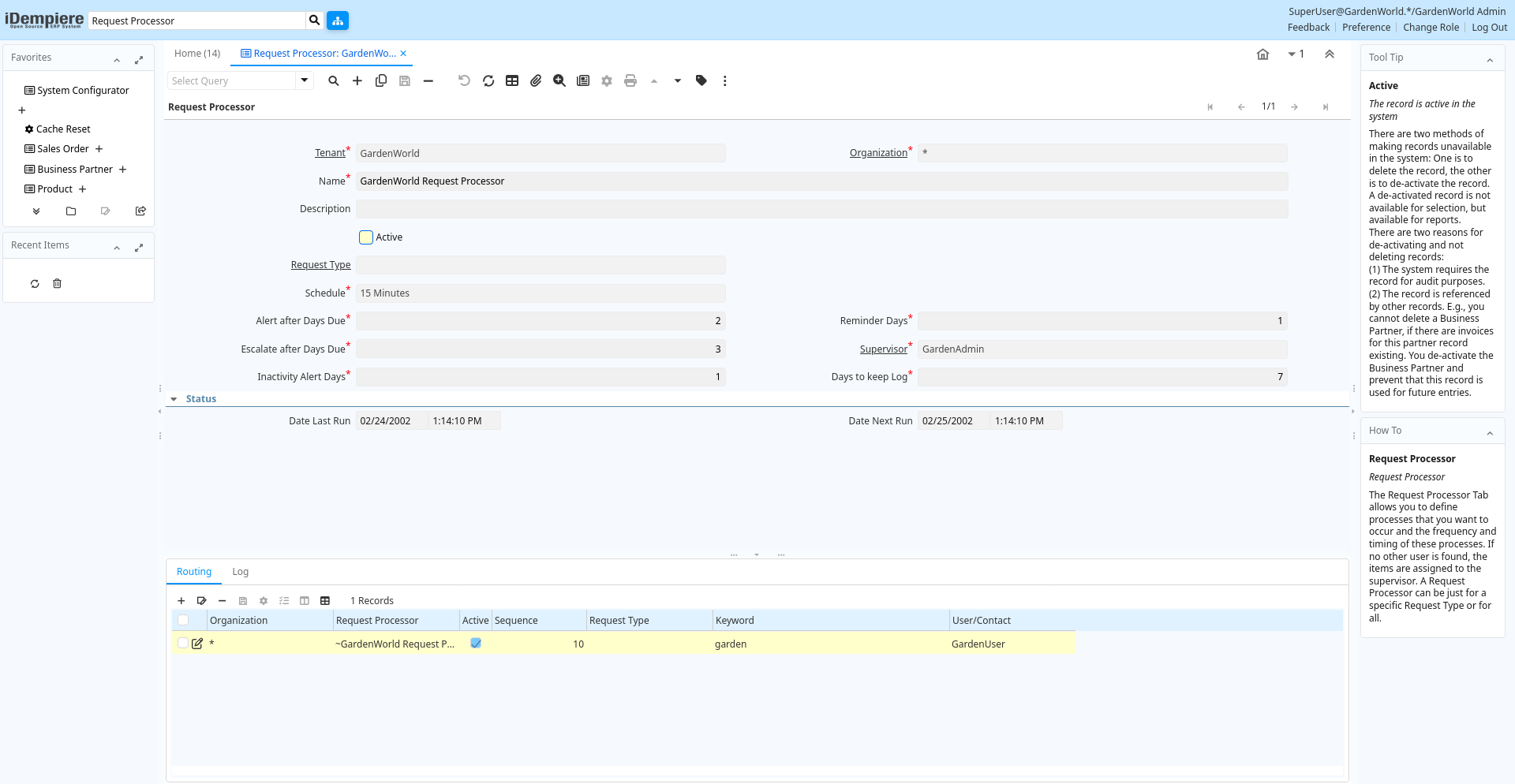
Task: Open the Select Query dropdown
Action: [x=305, y=80]
